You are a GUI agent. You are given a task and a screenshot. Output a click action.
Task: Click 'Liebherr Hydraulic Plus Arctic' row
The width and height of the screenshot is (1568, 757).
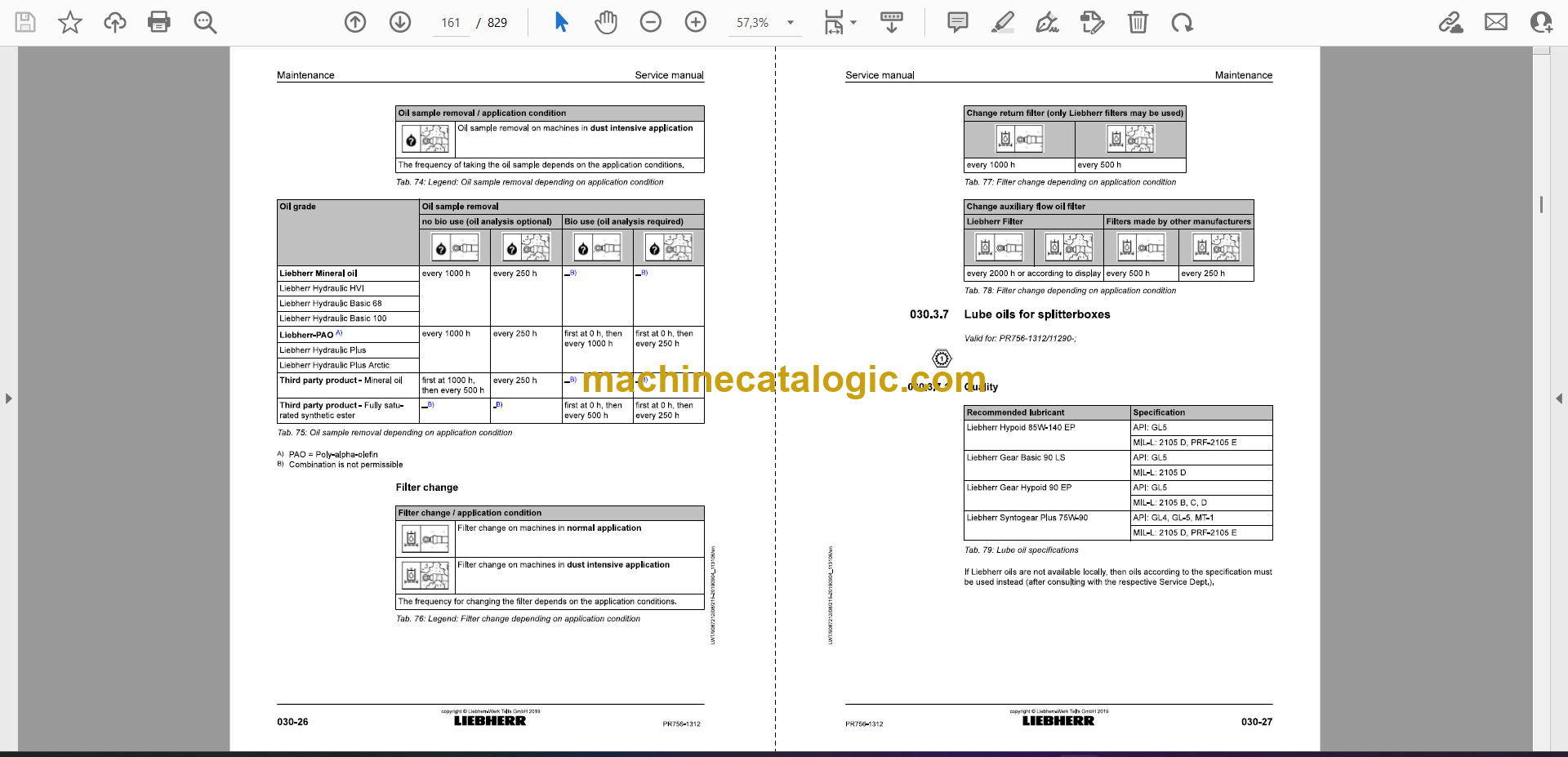tap(348, 365)
